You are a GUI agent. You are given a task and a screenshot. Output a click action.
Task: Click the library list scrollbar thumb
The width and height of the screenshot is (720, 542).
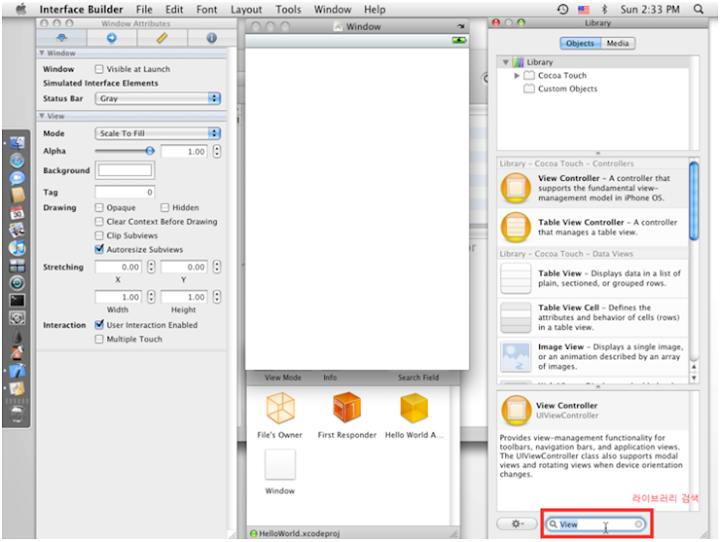click(694, 201)
